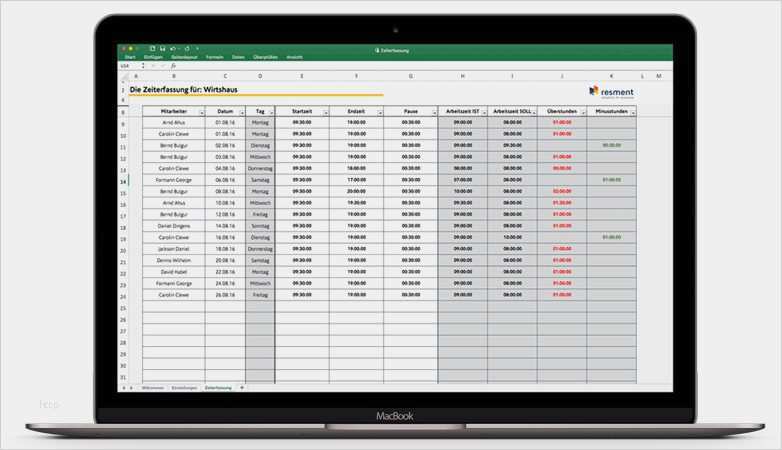This screenshot has height=450, width=782.
Task: Open the Seitenlayout ribbon tab
Action: click(x=184, y=57)
